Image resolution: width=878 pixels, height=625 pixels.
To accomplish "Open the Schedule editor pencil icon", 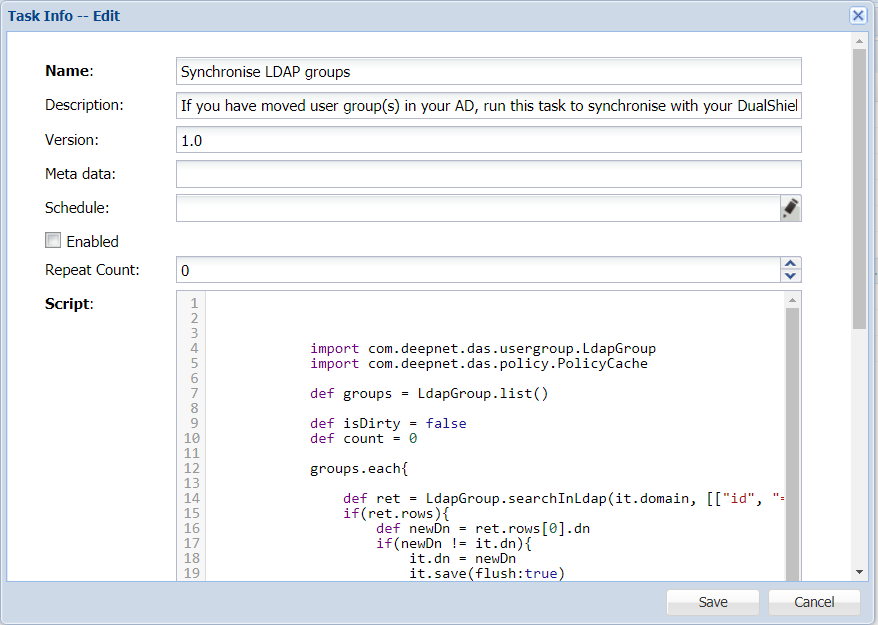I will click(x=790, y=208).
